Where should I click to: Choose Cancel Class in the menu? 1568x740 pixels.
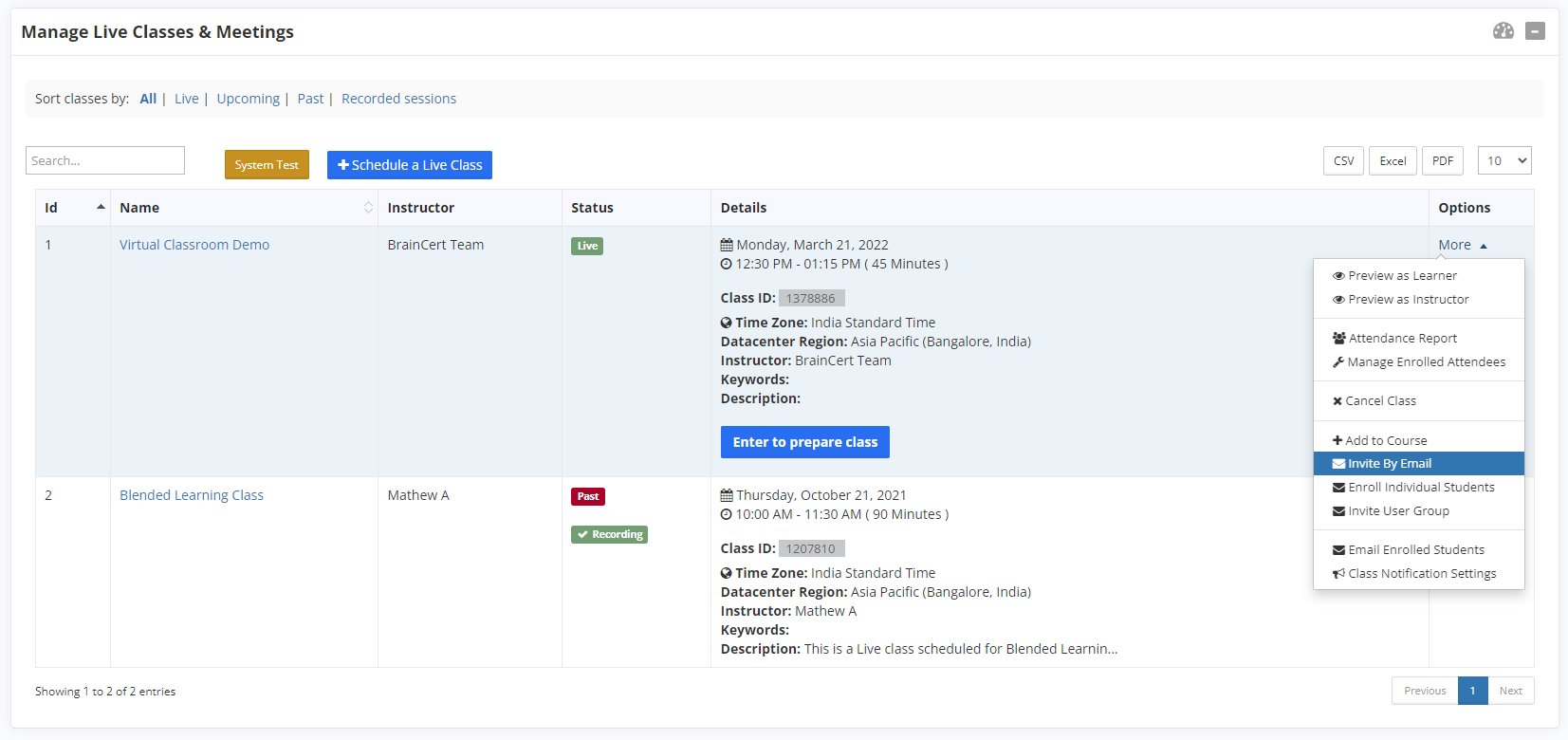(x=1419, y=401)
